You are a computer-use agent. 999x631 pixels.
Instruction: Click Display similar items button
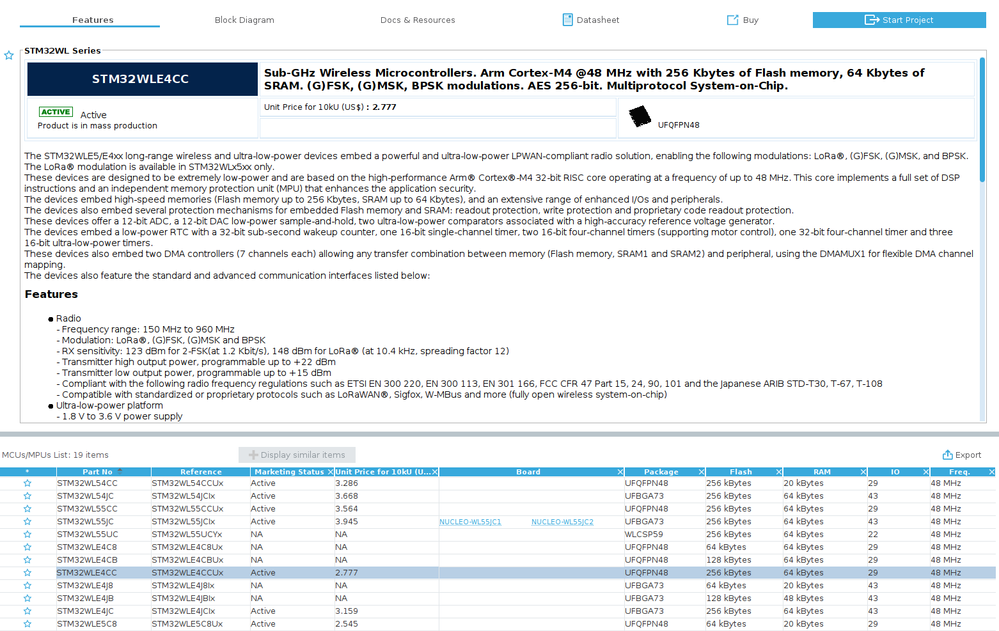[x=297, y=454]
